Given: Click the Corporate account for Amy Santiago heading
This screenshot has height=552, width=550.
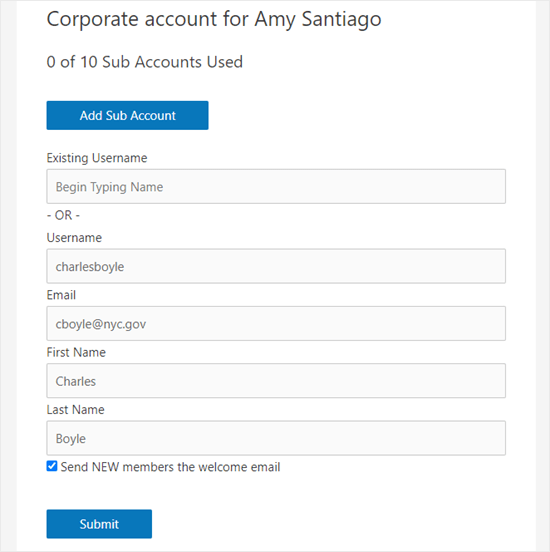Looking at the screenshot, I should (x=214, y=19).
